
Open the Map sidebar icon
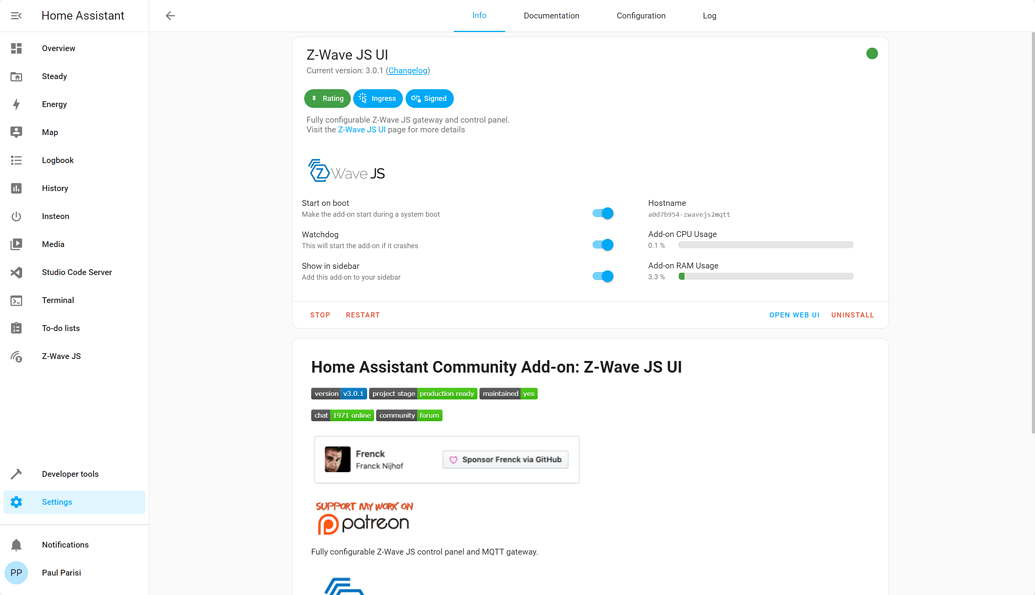pyautogui.click(x=16, y=132)
